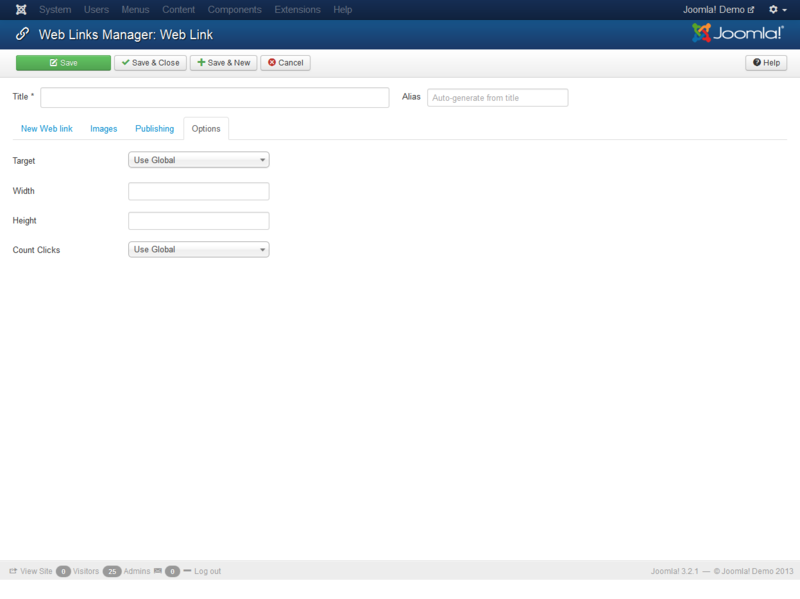
Task: Click the 0 Visitors badge
Action: point(63,571)
